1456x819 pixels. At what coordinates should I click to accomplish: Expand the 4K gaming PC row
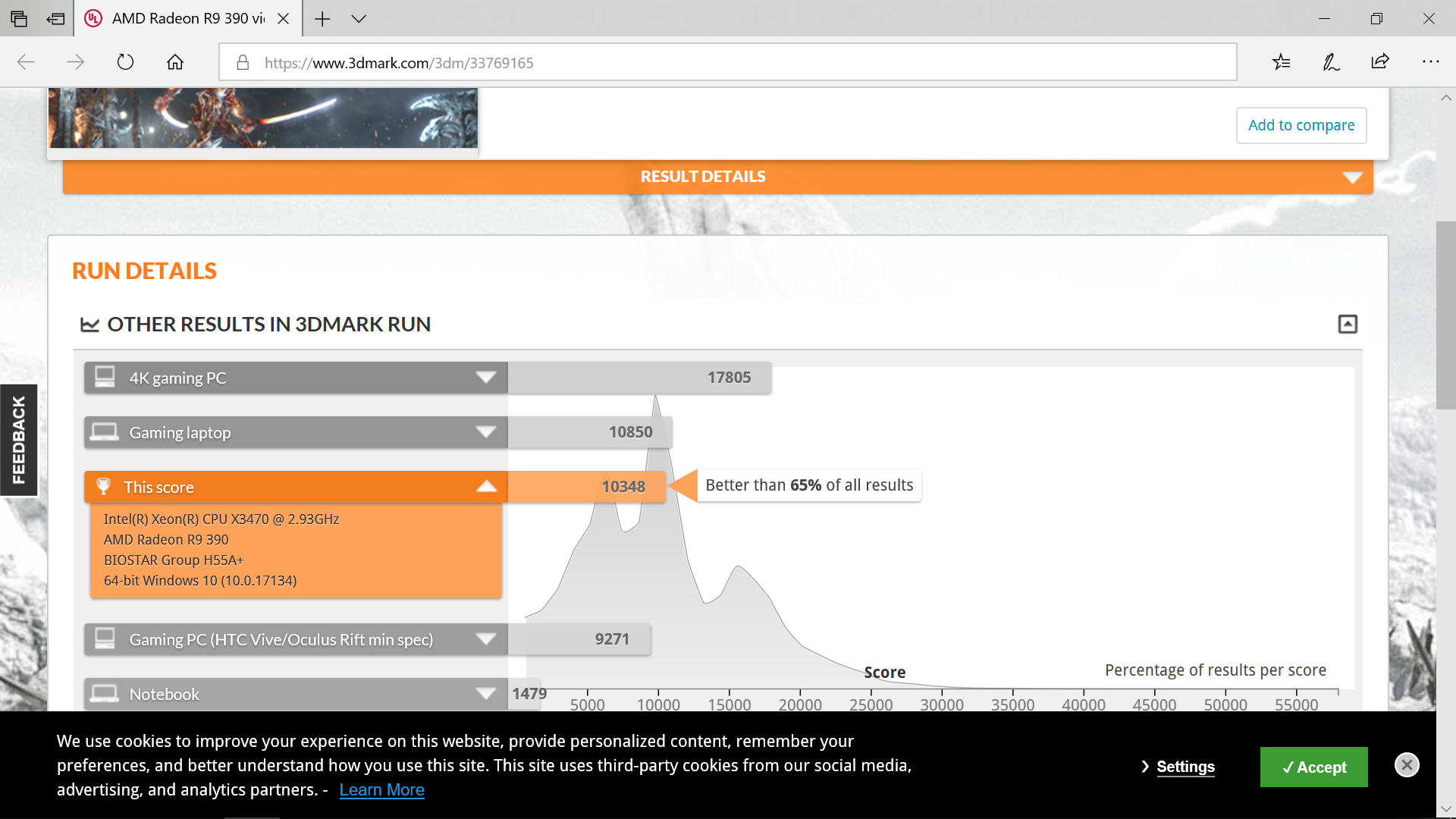(485, 378)
